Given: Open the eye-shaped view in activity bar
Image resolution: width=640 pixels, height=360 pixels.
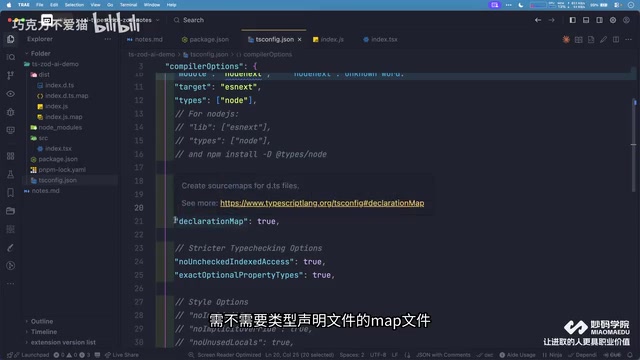Looking at the screenshot, I should [11, 94].
